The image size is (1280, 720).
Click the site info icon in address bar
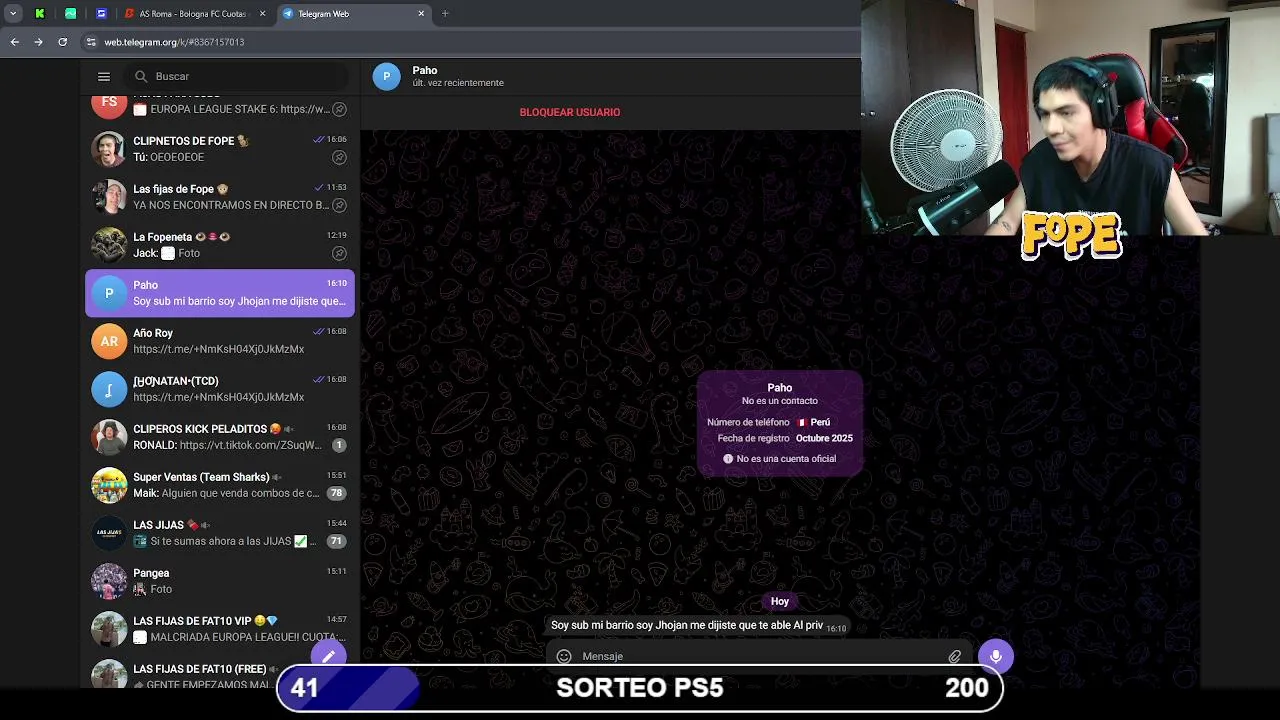pos(91,42)
